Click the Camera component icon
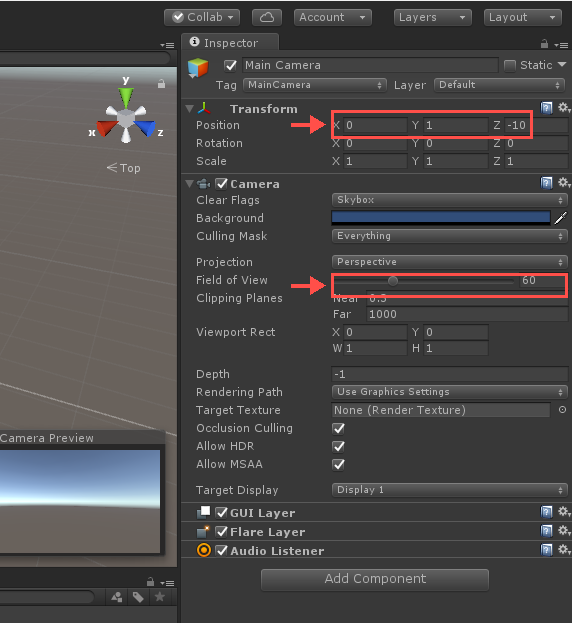Screen dimensions: 572x623 coord(204,184)
